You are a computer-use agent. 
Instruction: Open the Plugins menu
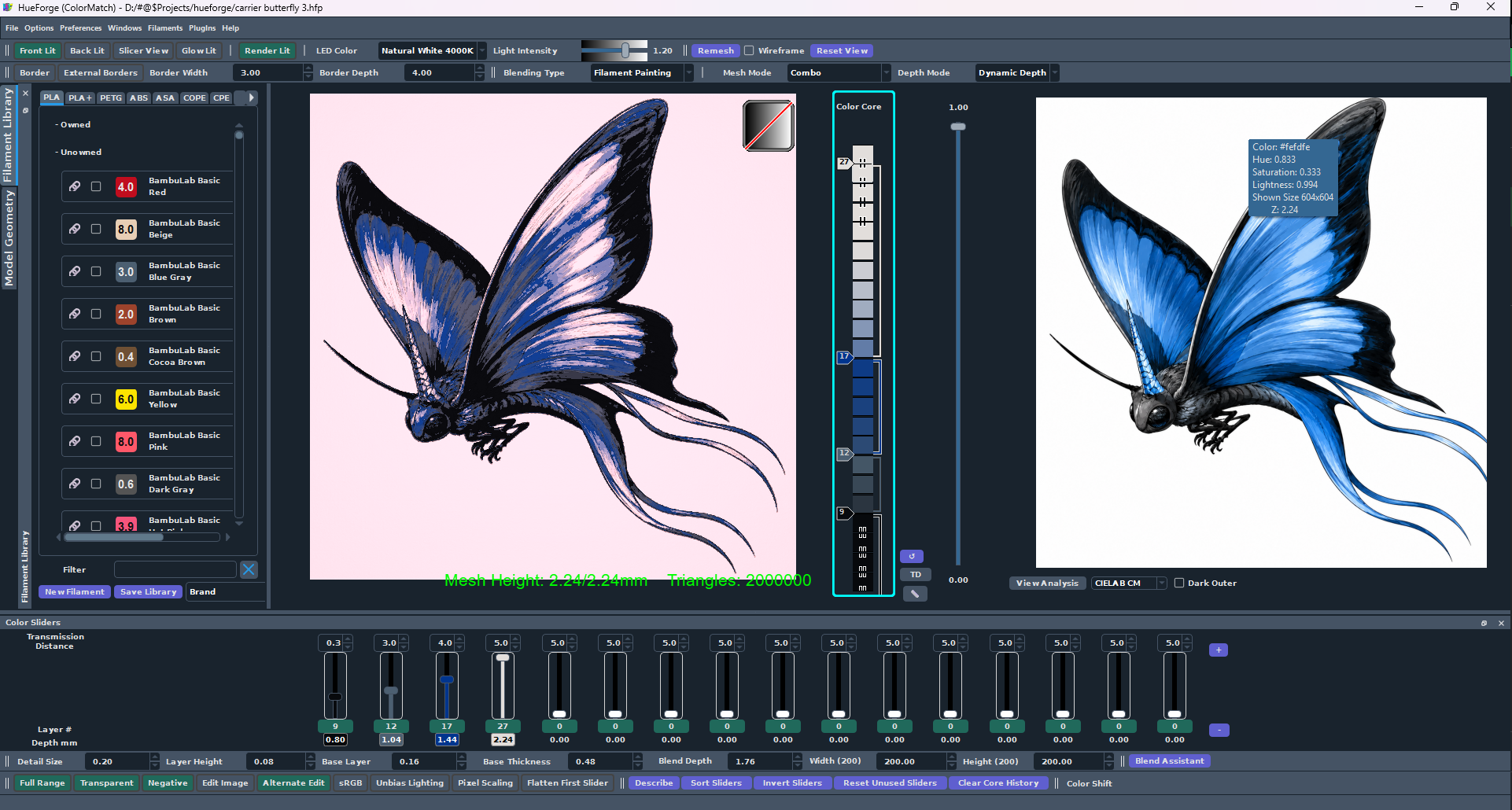pyautogui.click(x=202, y=28)
